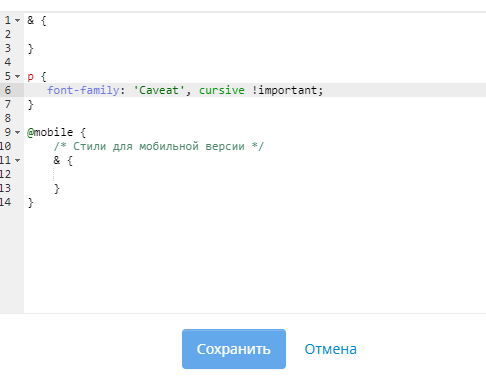This screenshot has width=486, height=391.
Task: Click the '& {' text on line 1
Action: click(37, 21)
